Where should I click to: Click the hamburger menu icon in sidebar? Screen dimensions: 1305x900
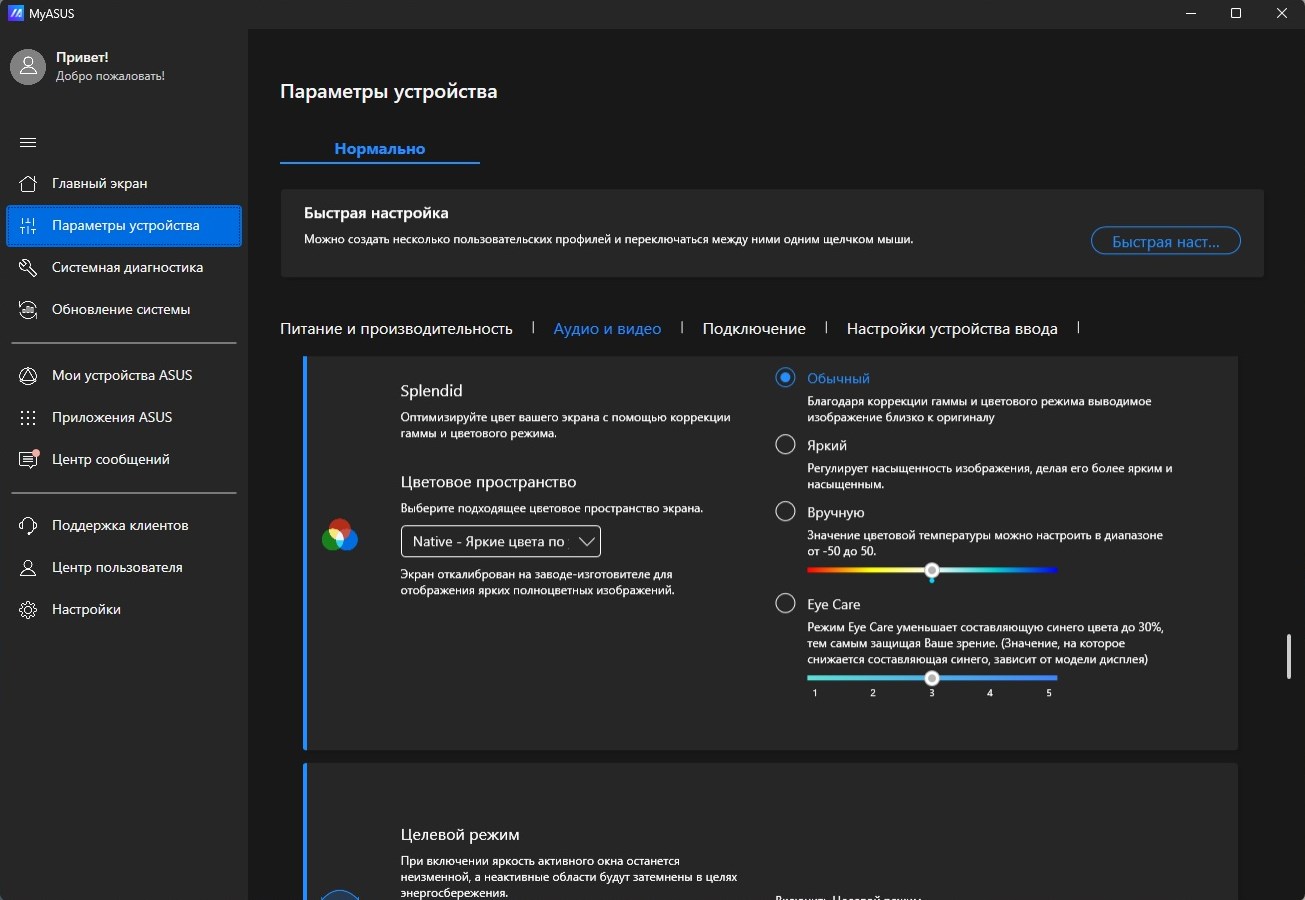coord(28,142)
